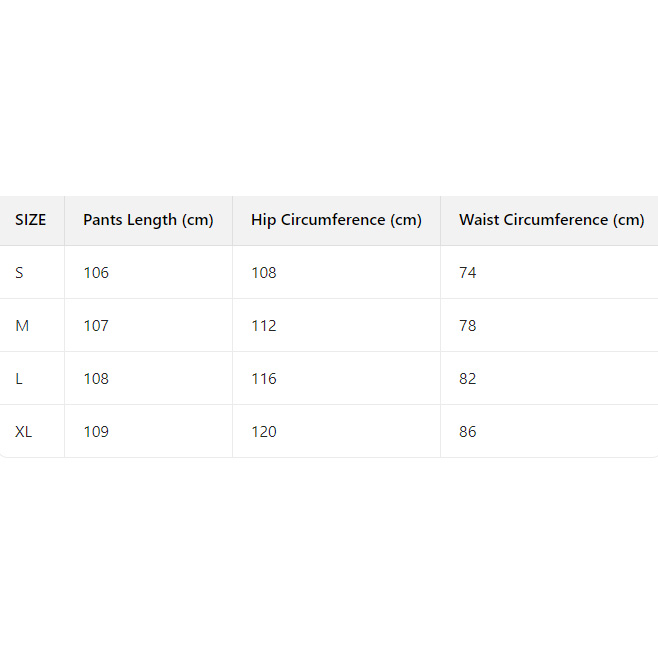Click the Hip Circumference (cm) header
The image size is (658, 658).
336,220
